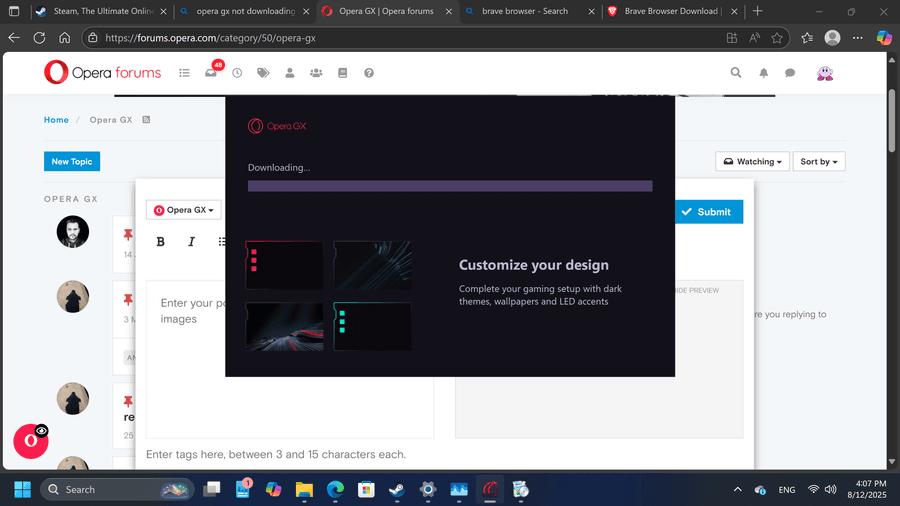The height and width of the screenshot is (506, 900).
Task: Switch to the Steam browser tab
Action: click(101, 11)
